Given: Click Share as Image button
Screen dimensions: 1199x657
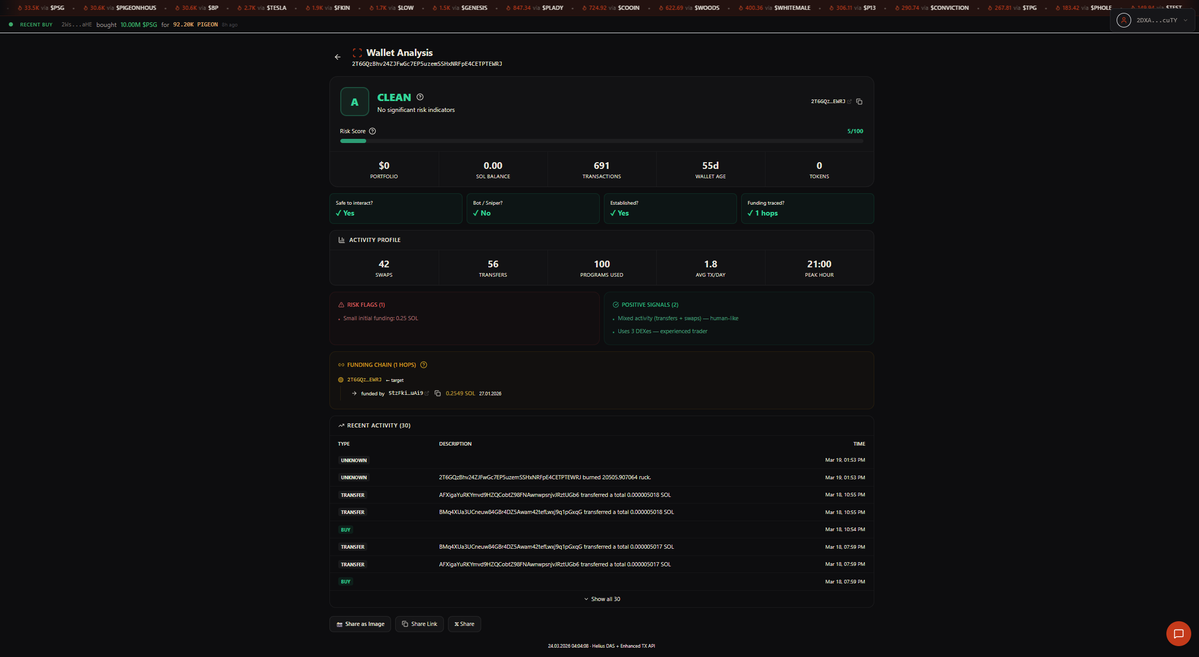Looking at the screenshot, I should [x=360, y=624].
